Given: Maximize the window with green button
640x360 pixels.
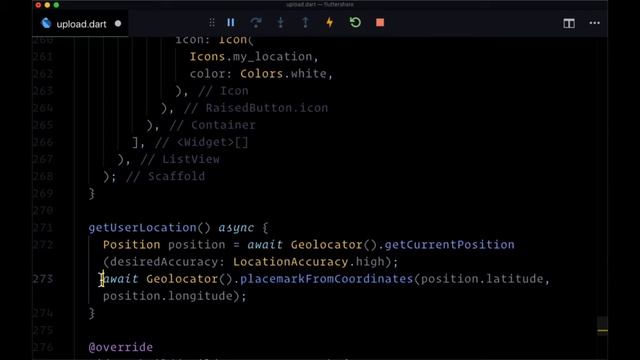Looking at the screenshot, I should tap(56, 5).
